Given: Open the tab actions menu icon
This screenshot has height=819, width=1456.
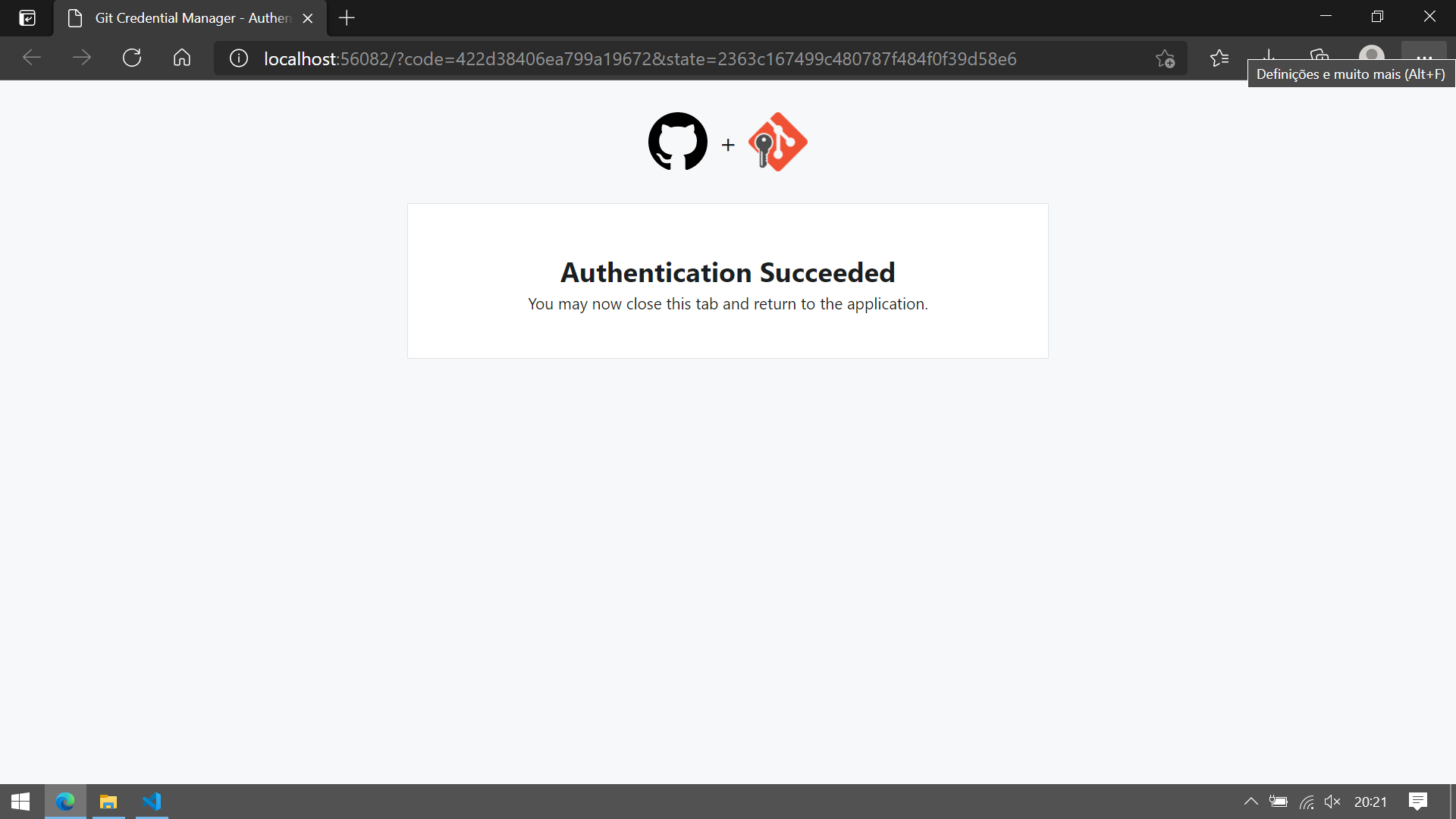Looking at the screenshot, I should pyautogui.click(x=27, y=18).
